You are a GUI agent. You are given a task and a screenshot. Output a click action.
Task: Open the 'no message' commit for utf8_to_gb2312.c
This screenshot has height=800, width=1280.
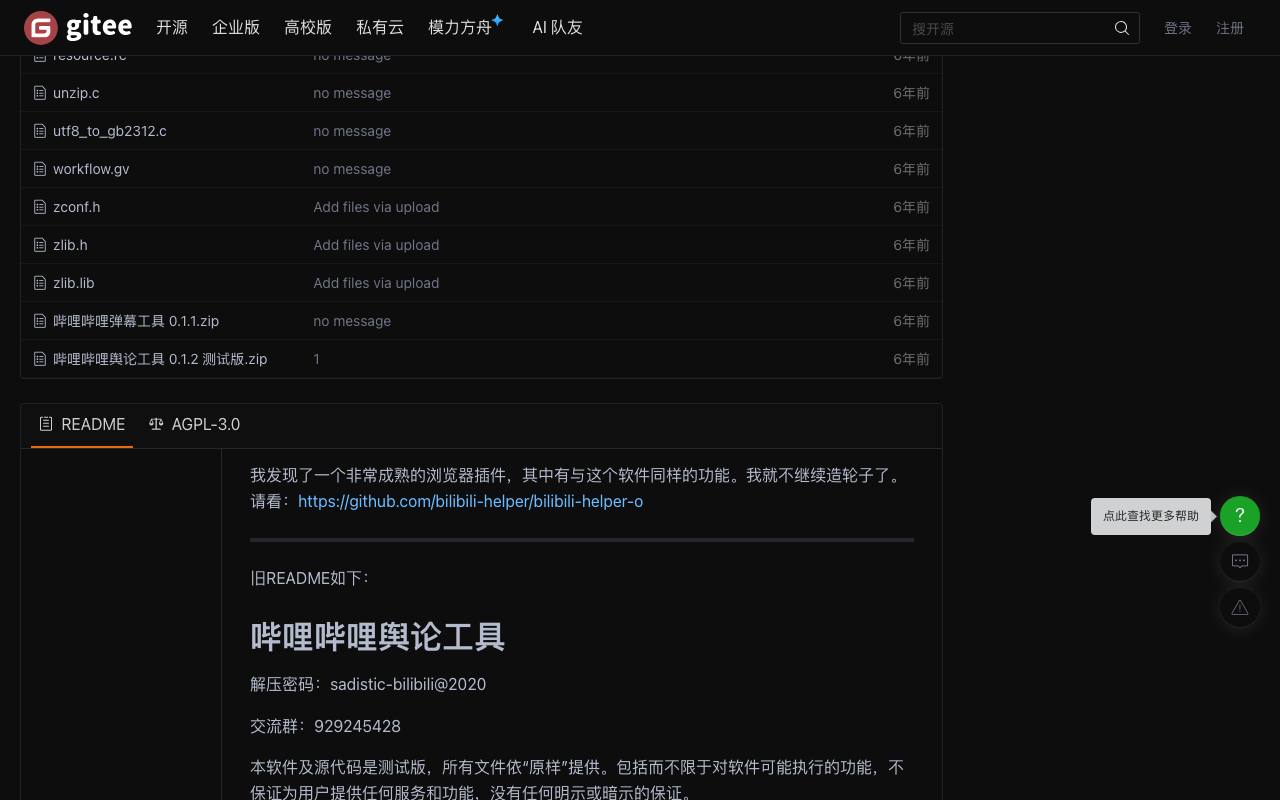pos(352,131)
